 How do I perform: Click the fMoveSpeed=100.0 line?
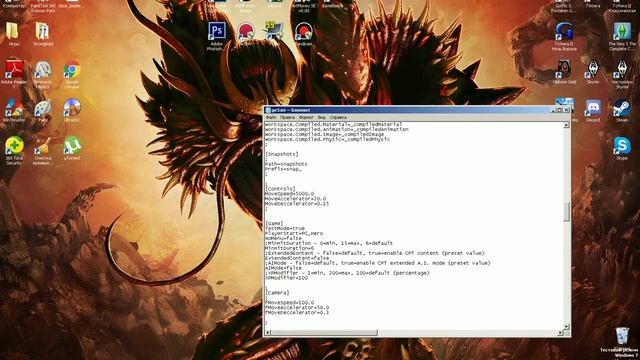click(289, 302)
